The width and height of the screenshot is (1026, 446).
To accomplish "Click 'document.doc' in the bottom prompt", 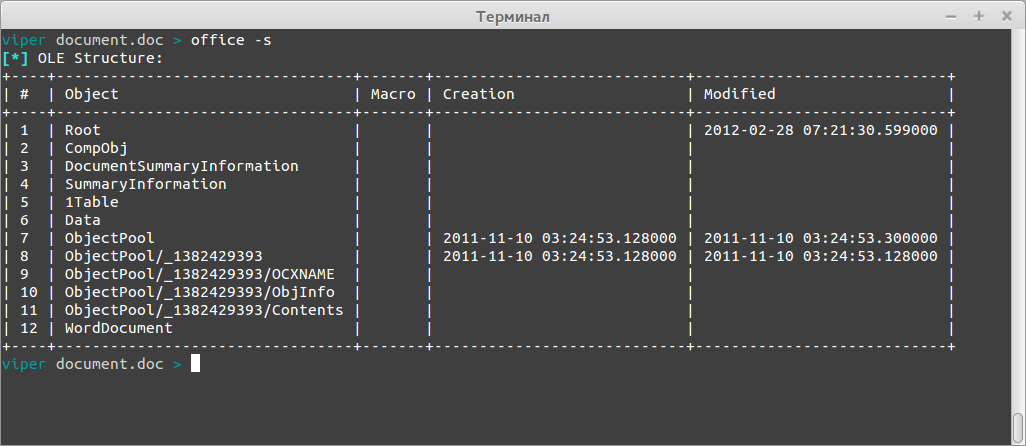I will (109, 364).
